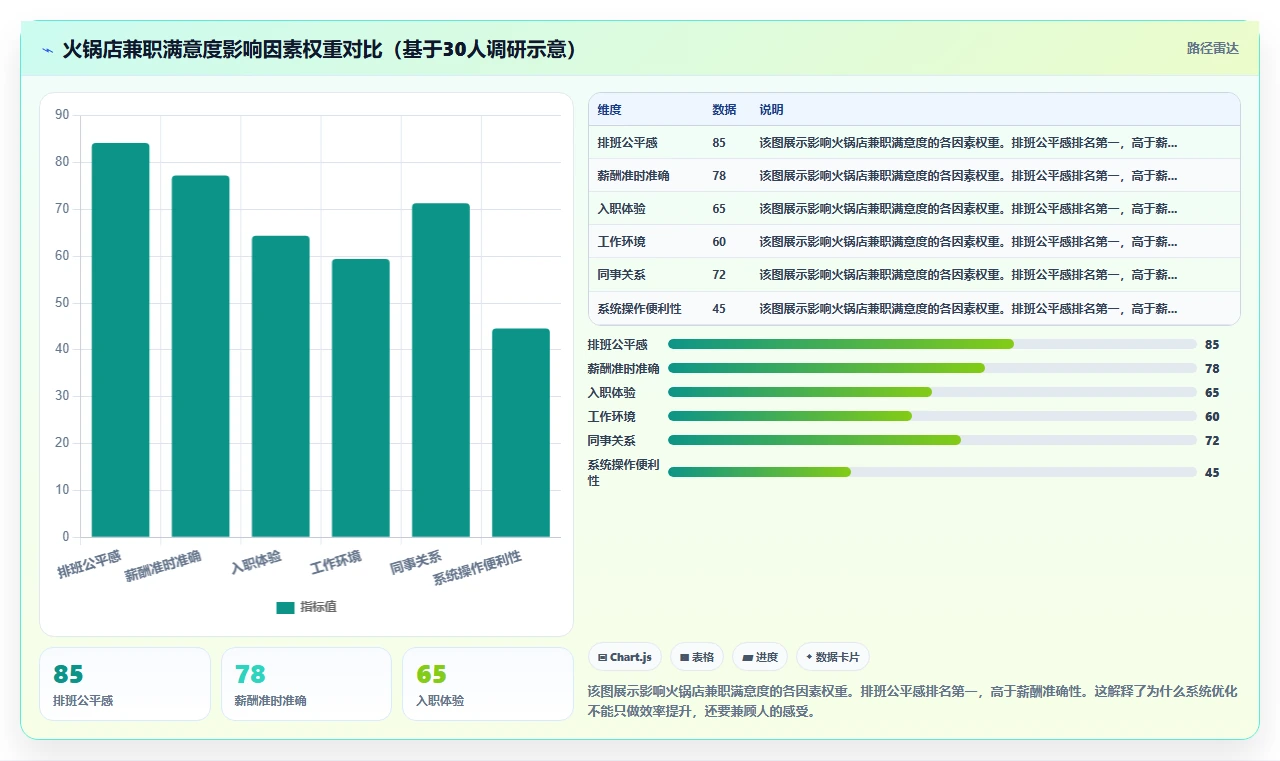Click the 说明 column header

[x=771, y=109]
